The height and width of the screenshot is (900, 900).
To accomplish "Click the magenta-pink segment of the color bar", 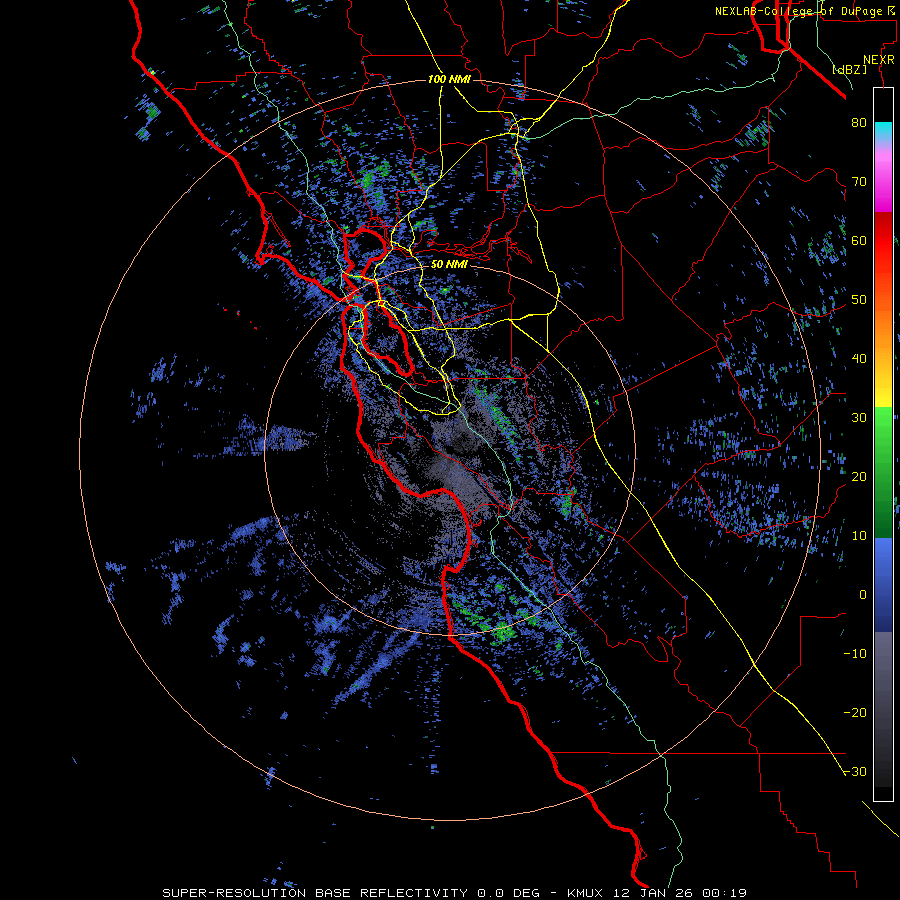I will point(883,184).
